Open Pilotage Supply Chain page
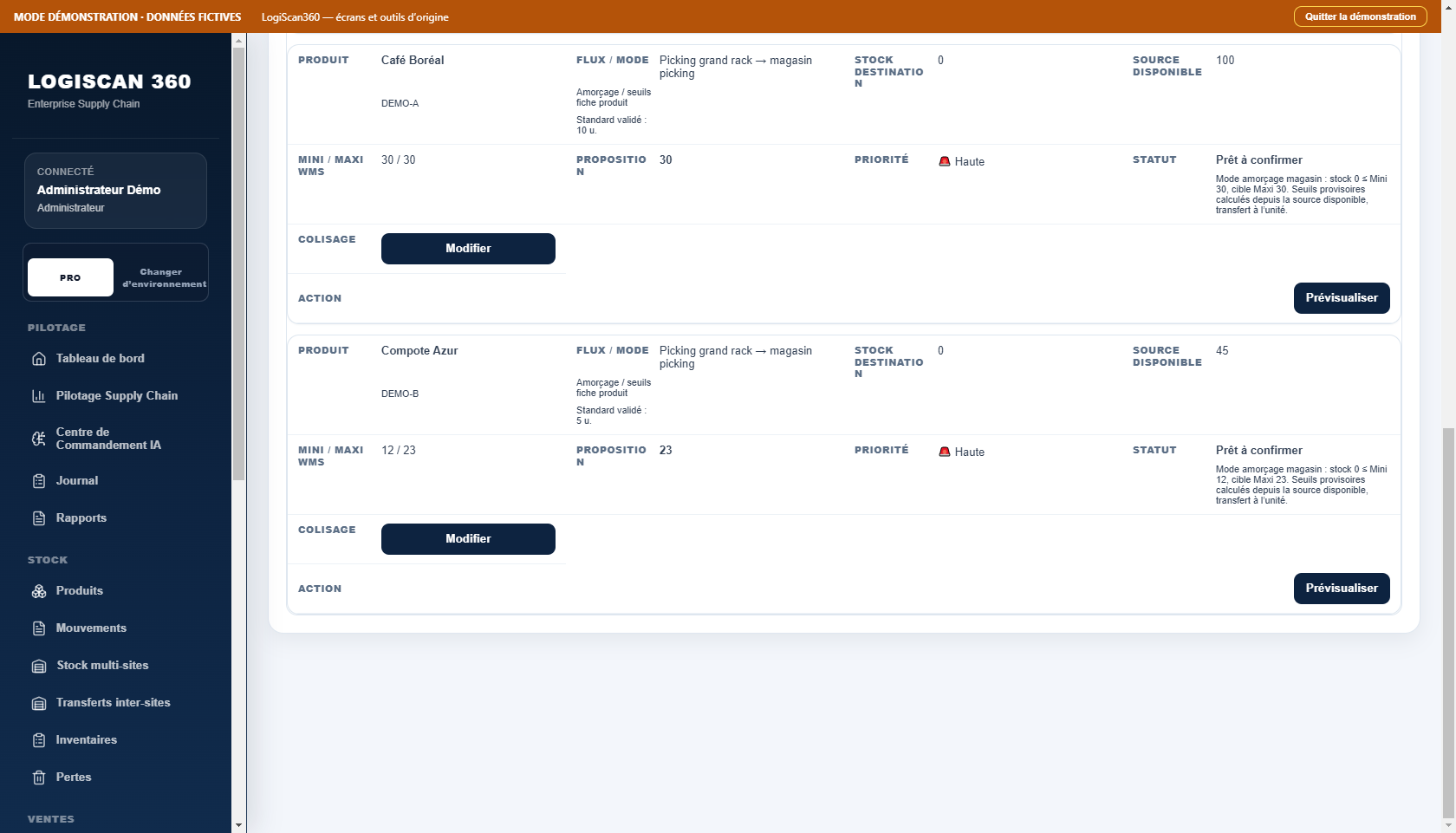 pos(117,395)
